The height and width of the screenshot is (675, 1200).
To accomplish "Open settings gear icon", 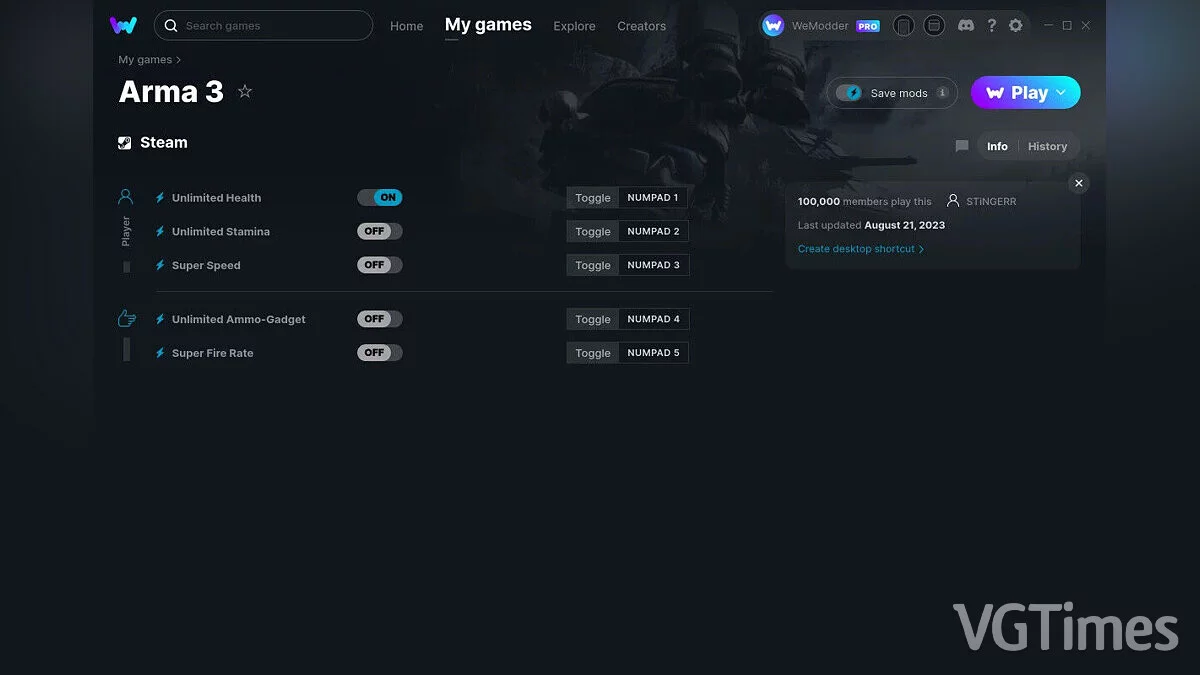I will click(1015, 25).
